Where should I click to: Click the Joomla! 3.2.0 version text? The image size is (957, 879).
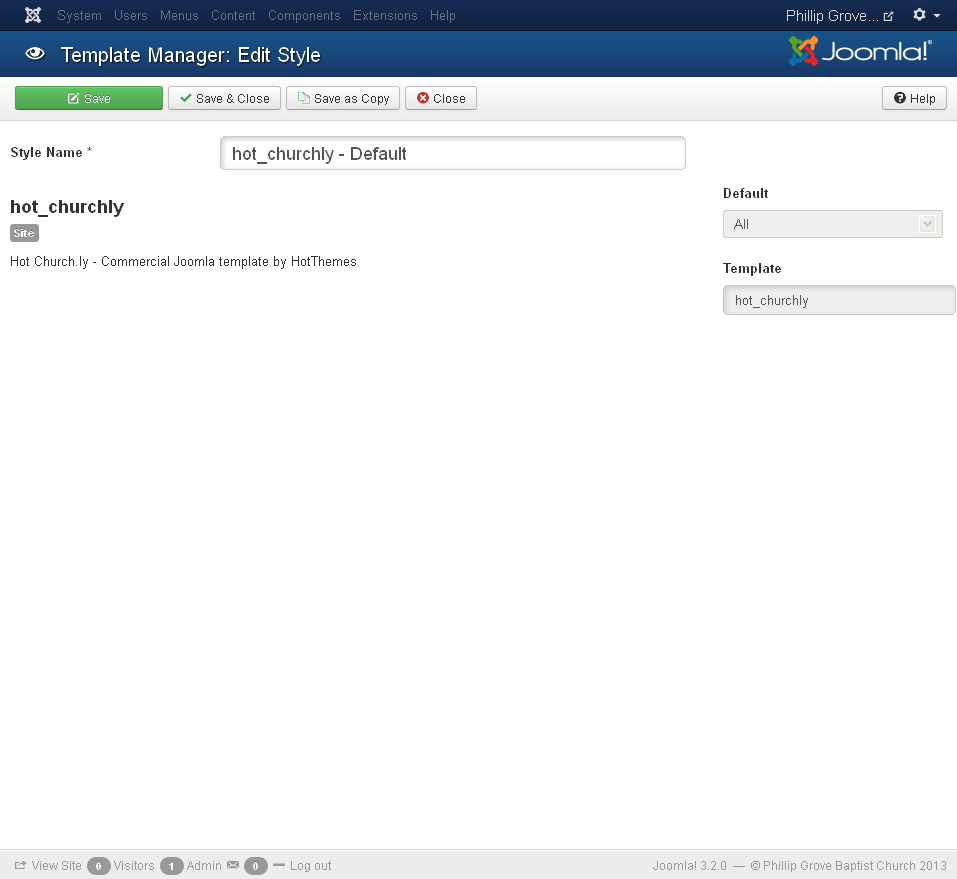(x=690, y=866)
